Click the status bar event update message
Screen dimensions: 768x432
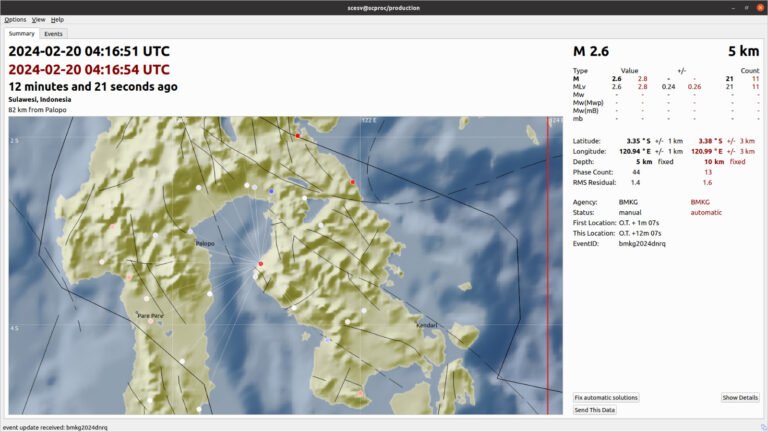click(55, 428)
